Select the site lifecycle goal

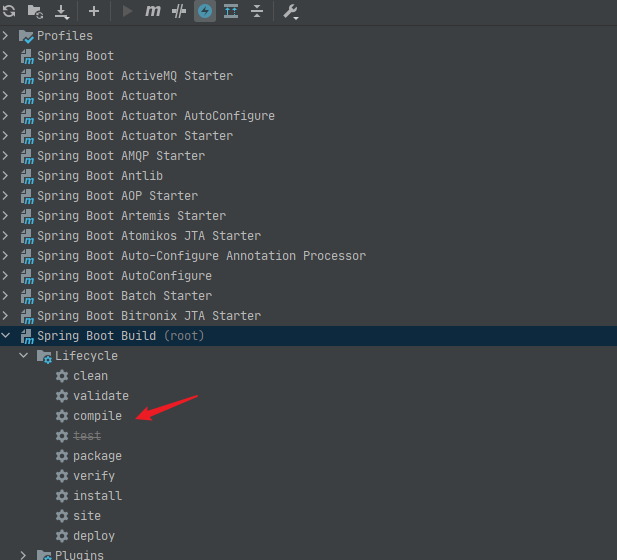click(x=87, y=516)
